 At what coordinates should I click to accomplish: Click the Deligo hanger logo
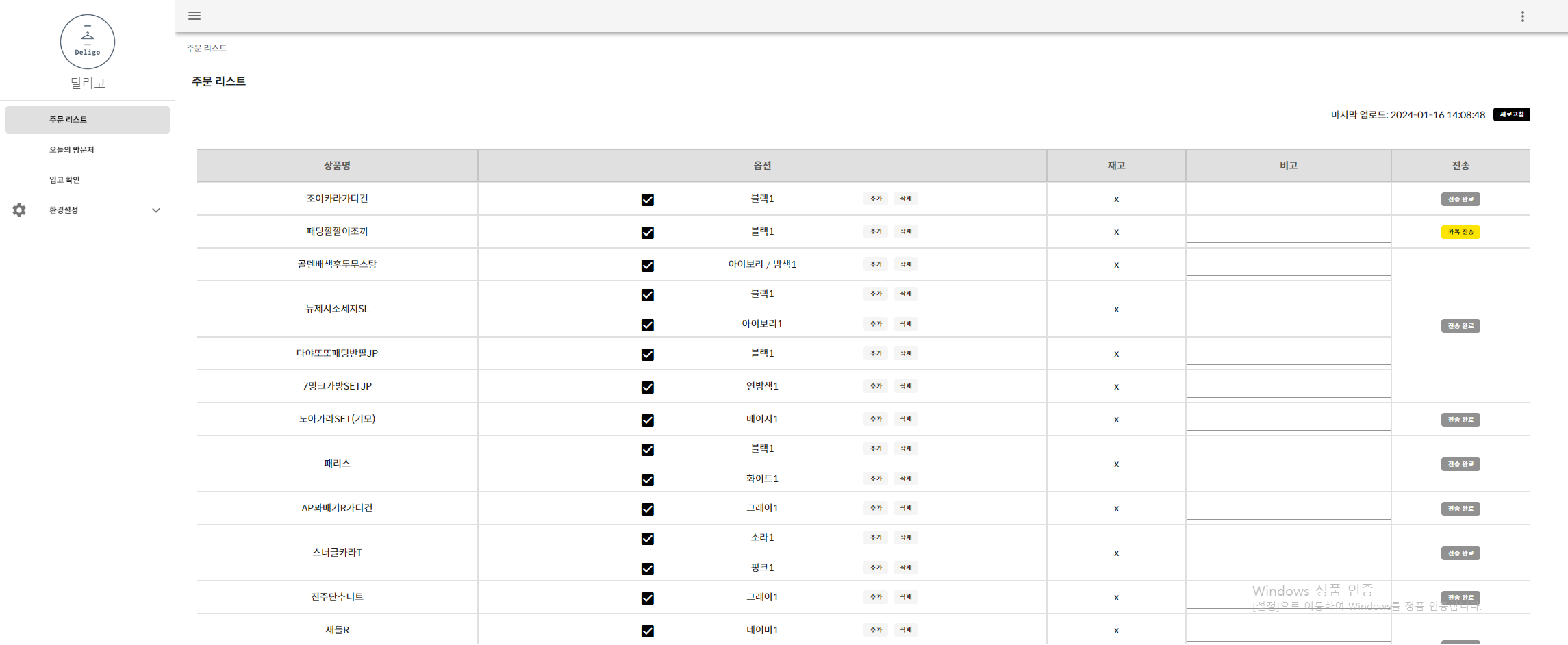pos(88,42)
